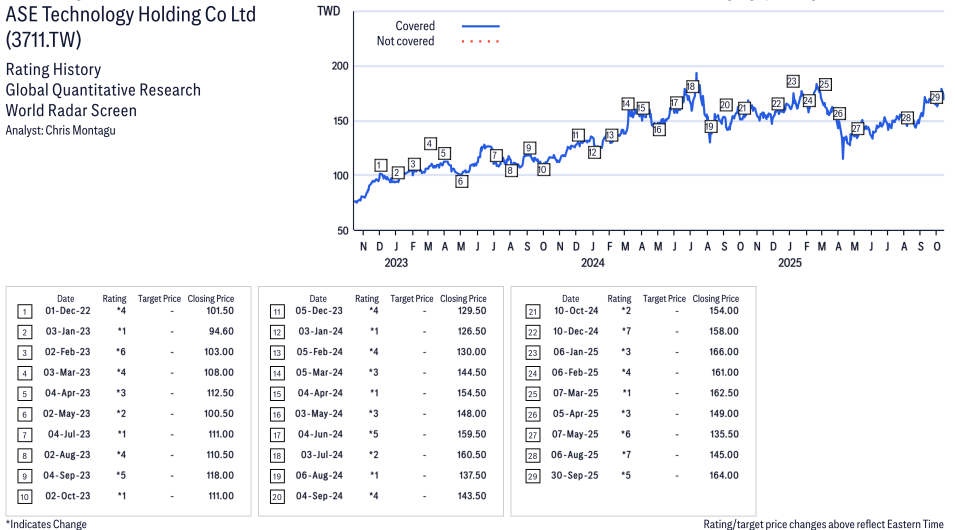Click the blue Covered legend line

(x=480, y=26)
